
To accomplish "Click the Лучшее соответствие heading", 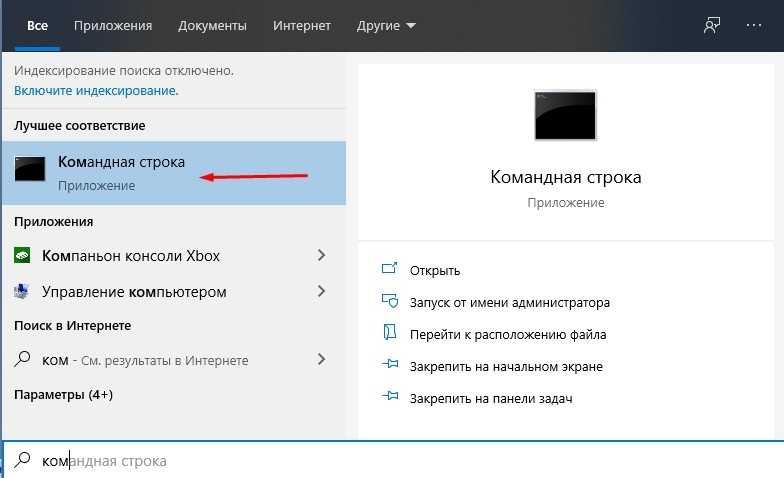I will (80, 126).
